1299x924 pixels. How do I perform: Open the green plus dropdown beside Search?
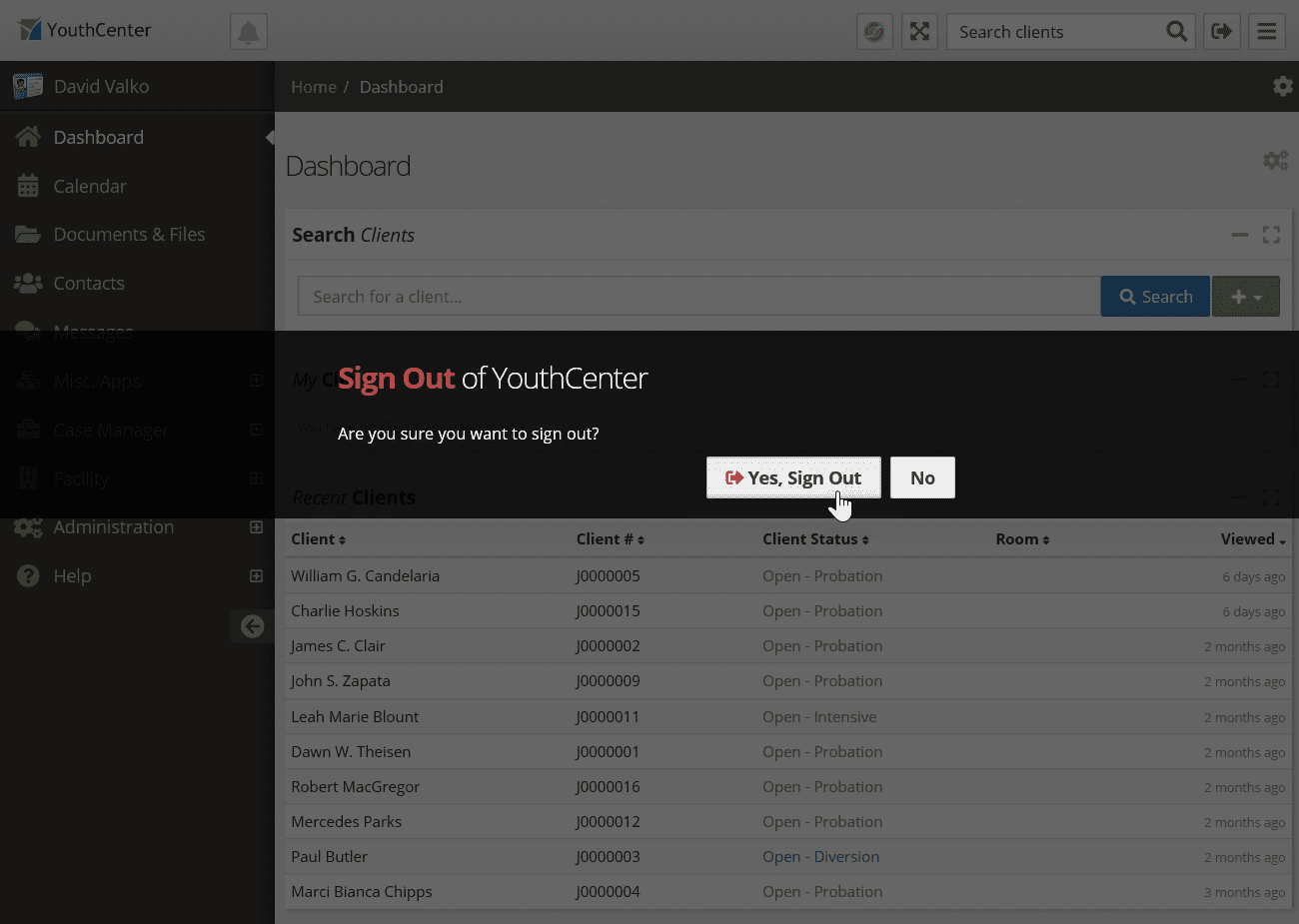[x=1245, y=296]
